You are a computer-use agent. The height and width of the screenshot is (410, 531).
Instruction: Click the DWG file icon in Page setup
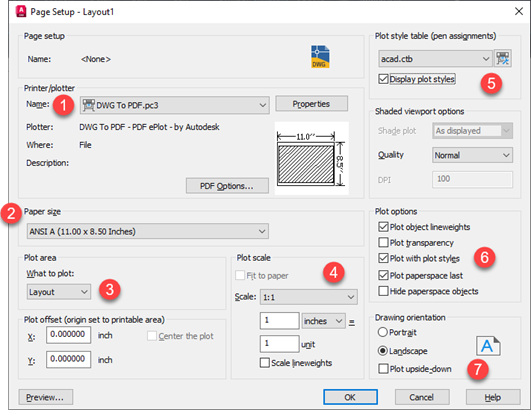[x=320, y=57]
